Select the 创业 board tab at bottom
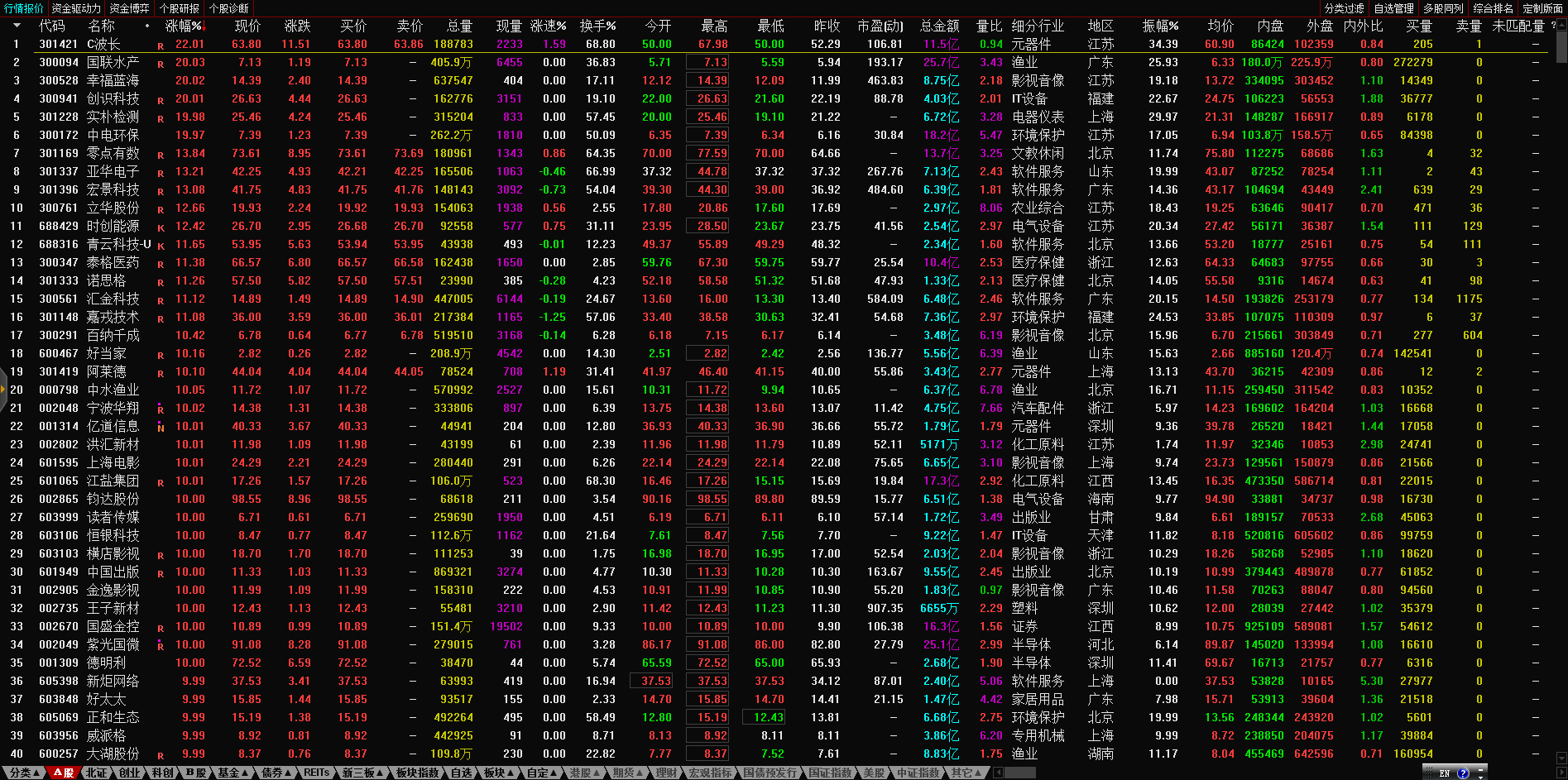Image resolution: width=1568 pixels, height=780 pixels. [130, 773]
